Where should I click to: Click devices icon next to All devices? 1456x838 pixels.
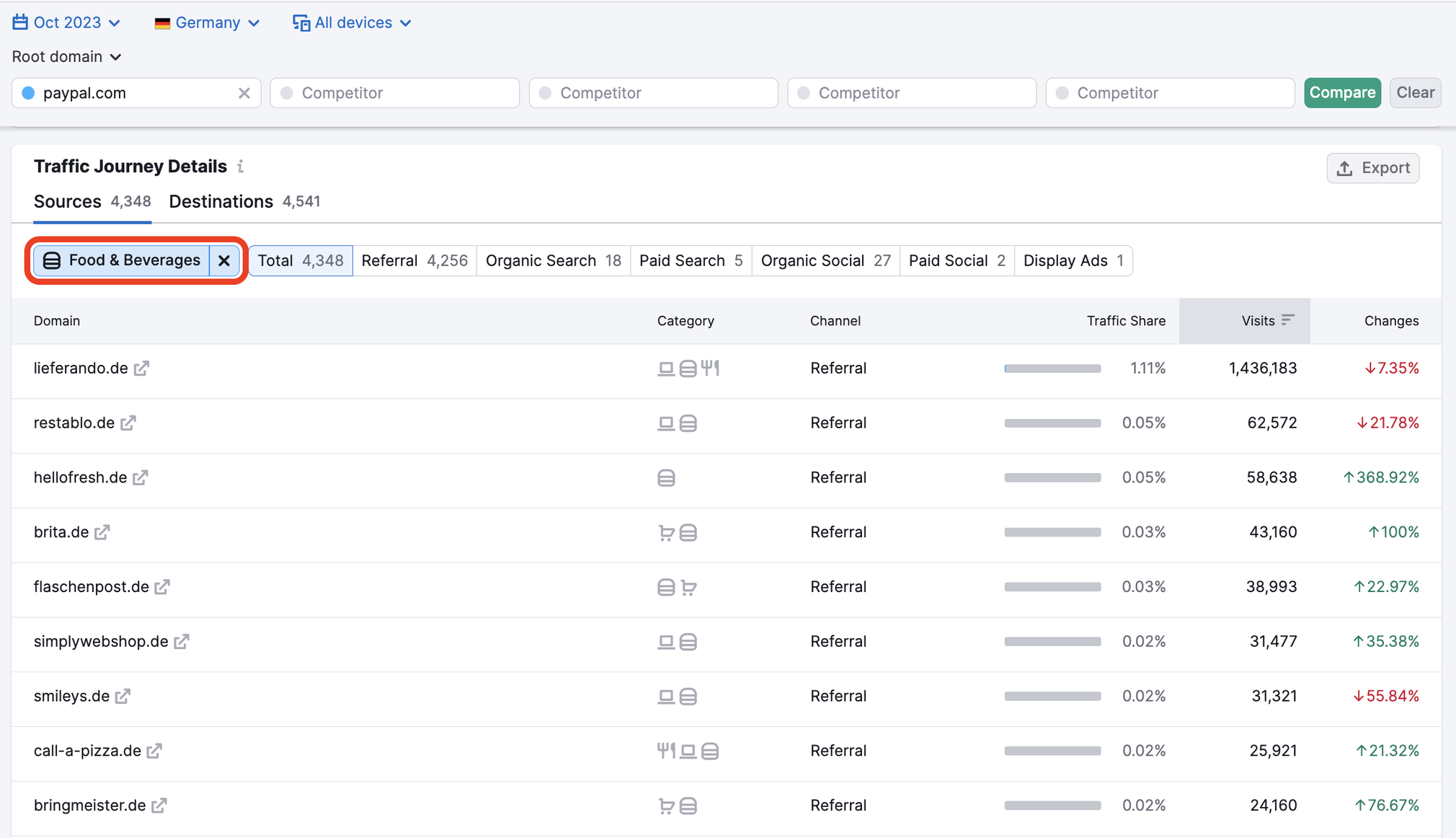coord(301,23)
